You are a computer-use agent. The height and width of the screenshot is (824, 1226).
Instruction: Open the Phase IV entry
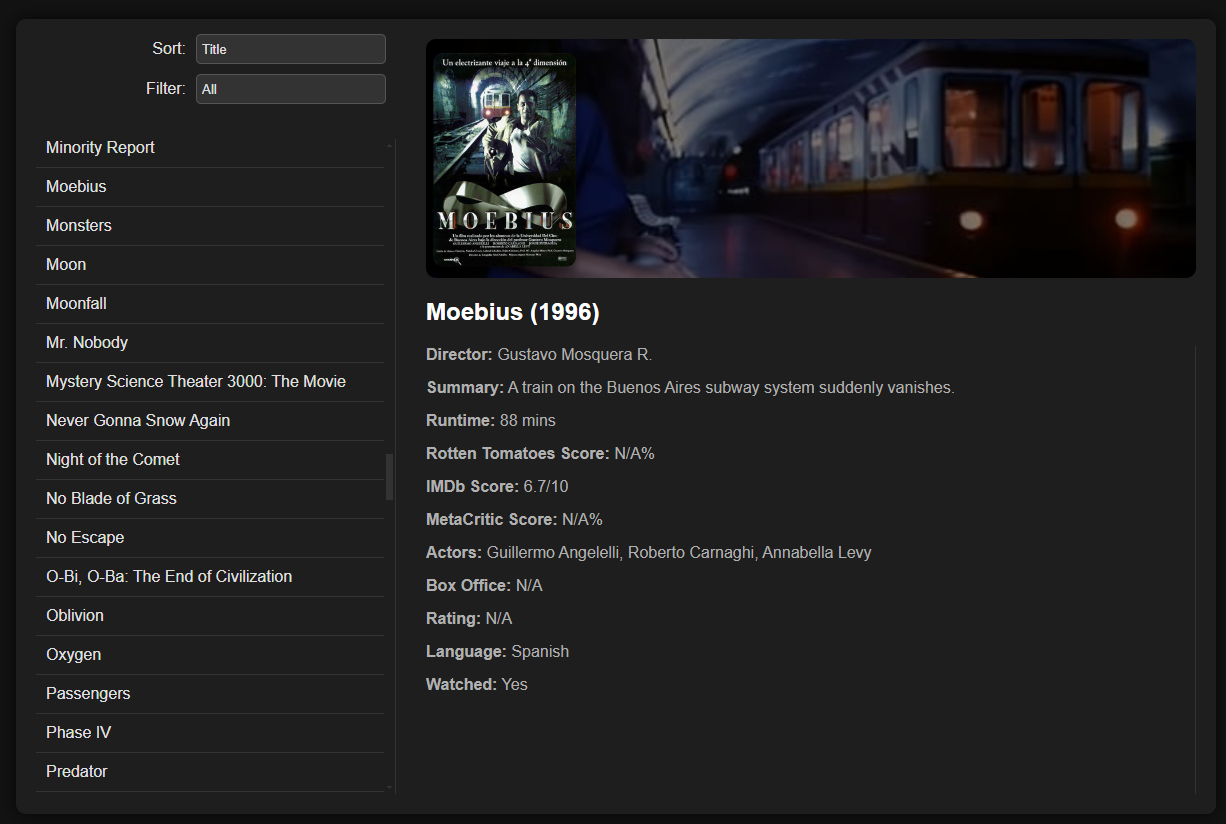(x=210, y=733)
